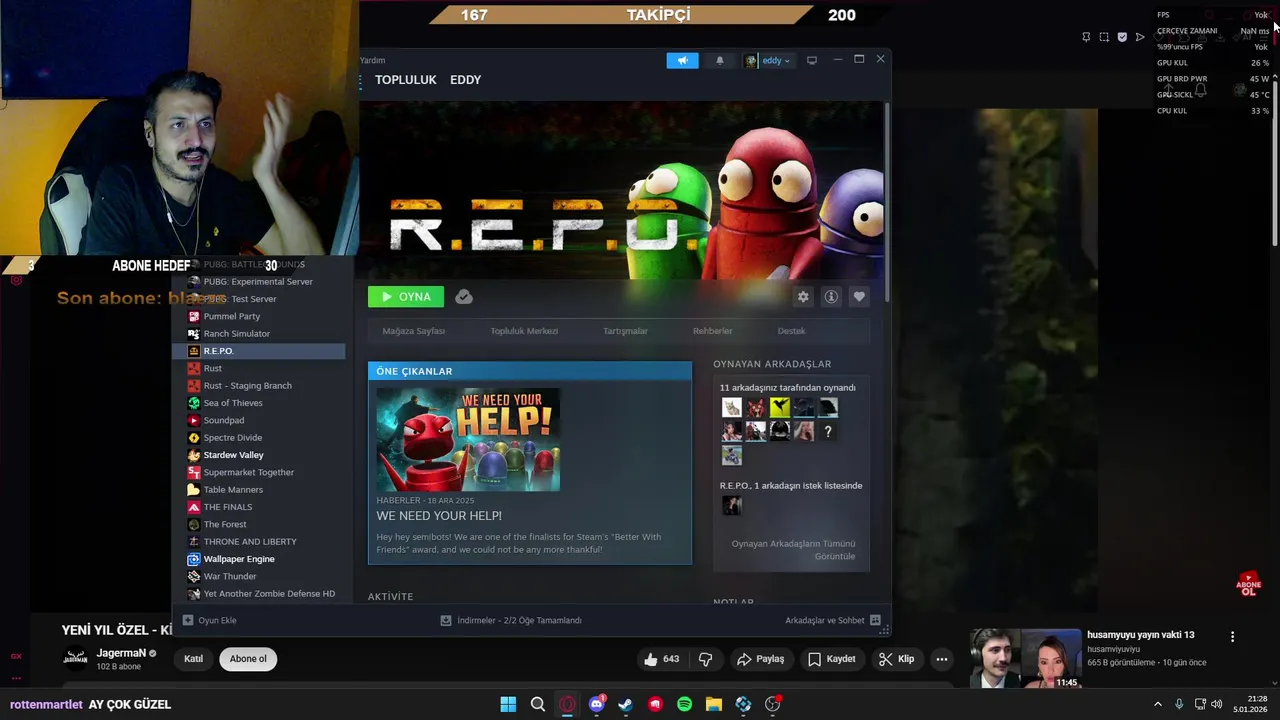Open Windows Start menu

pos(508,704)
